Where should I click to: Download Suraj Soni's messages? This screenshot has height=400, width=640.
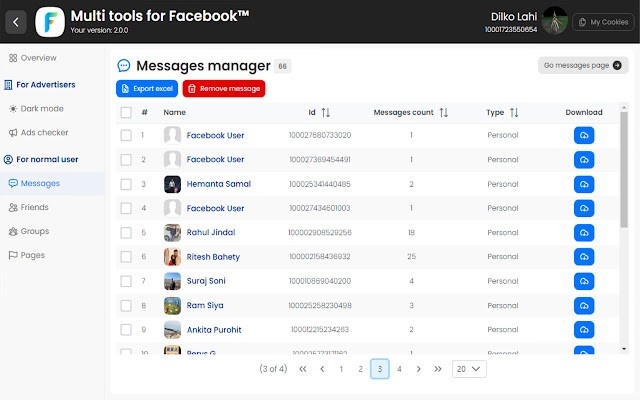click(584, 281)
